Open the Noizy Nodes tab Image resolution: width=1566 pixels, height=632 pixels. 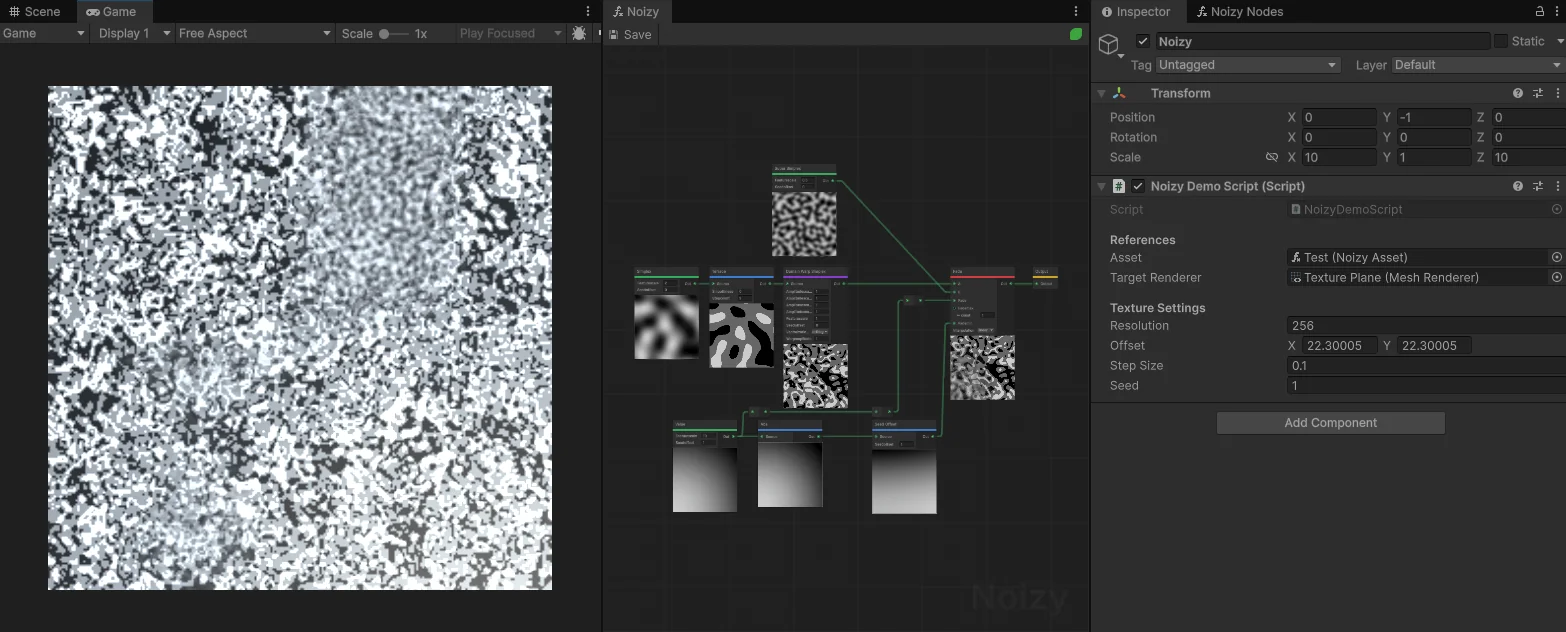tap(1239, 12)
